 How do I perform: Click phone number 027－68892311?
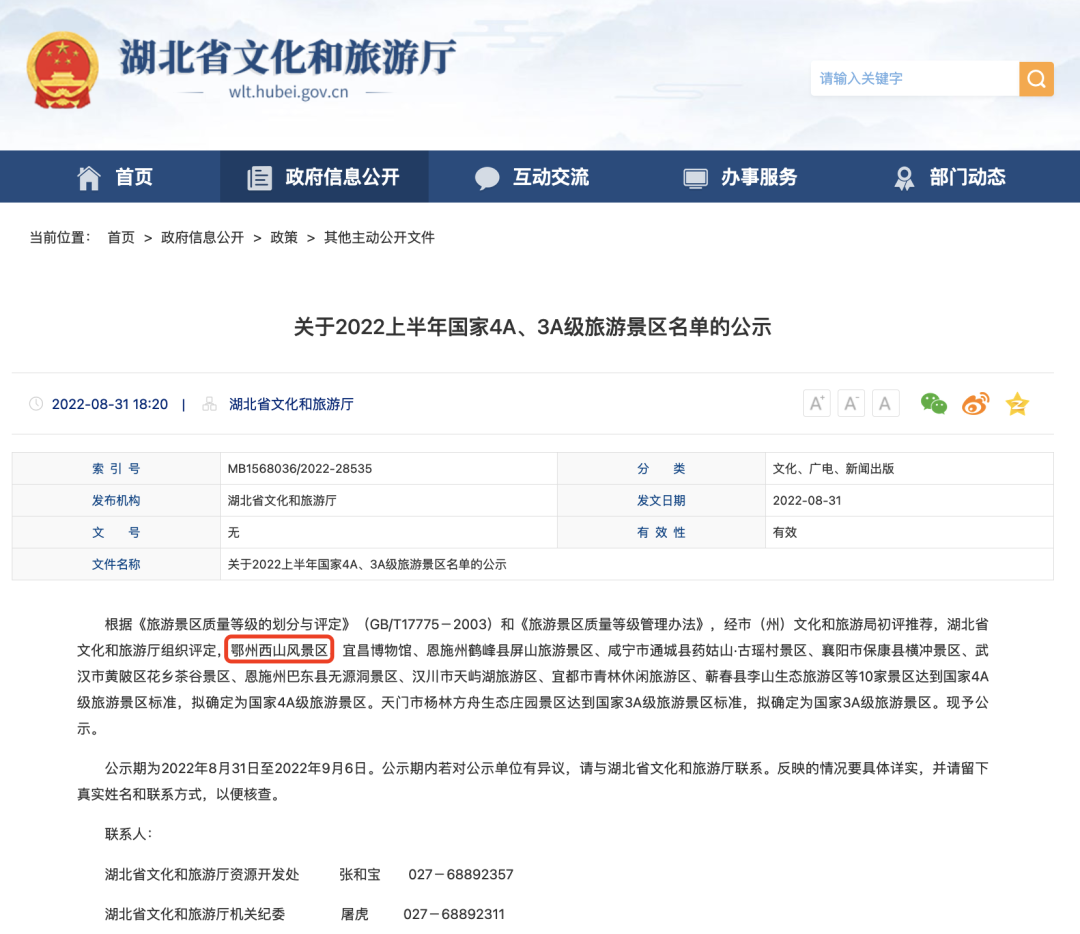click(454, 914)
